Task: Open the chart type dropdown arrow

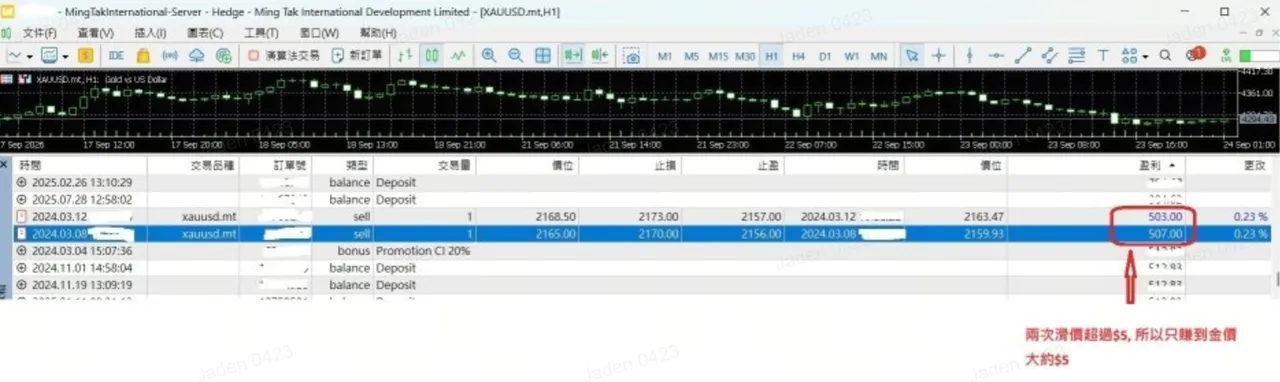Action: click(x=31, y=56)
